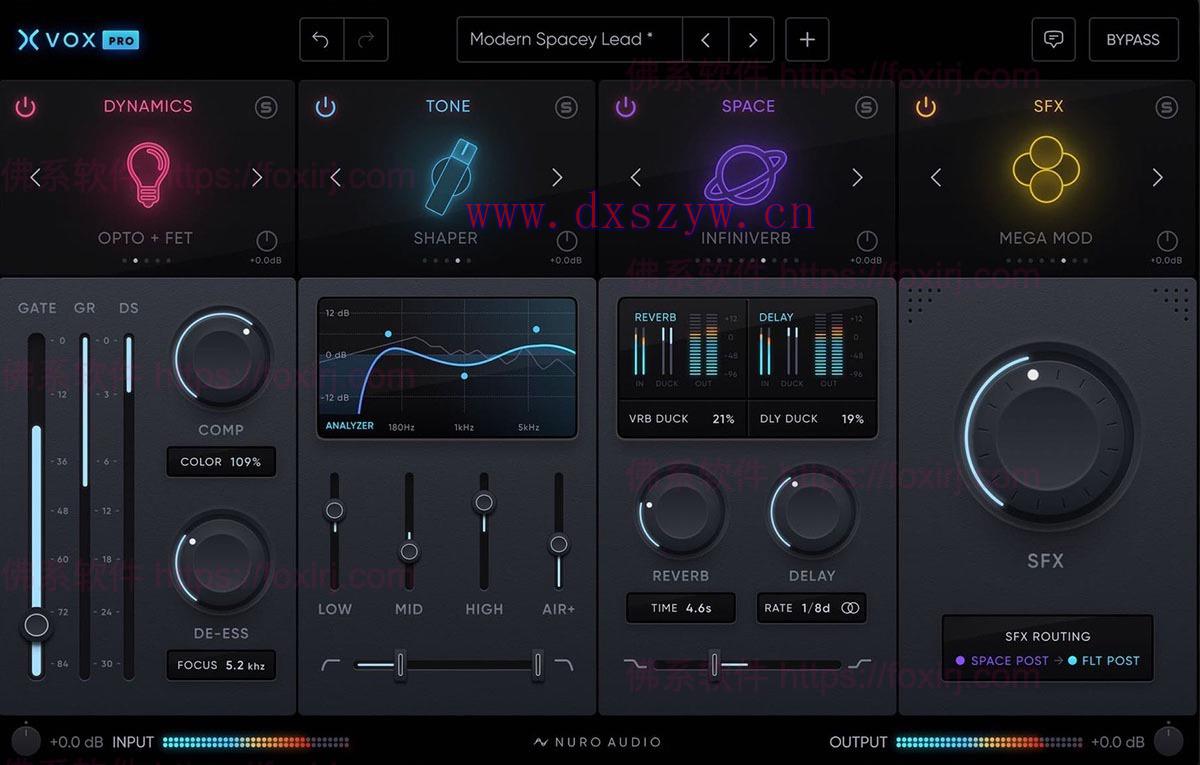Click the right filter shape icon under Space
1200x765 pixels.
(x=860, y=664)
